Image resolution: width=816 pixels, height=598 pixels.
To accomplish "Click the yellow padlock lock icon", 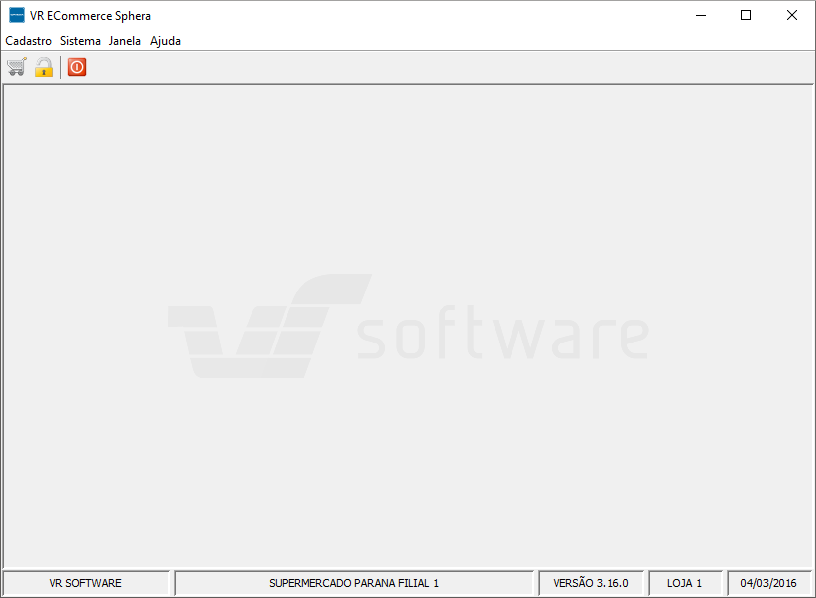I will click(x=44, y=67).
